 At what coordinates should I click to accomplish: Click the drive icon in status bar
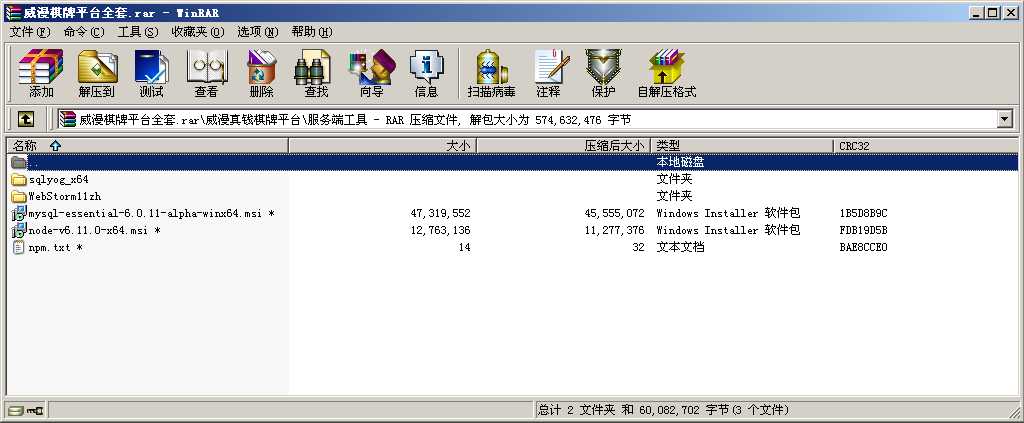16,411
